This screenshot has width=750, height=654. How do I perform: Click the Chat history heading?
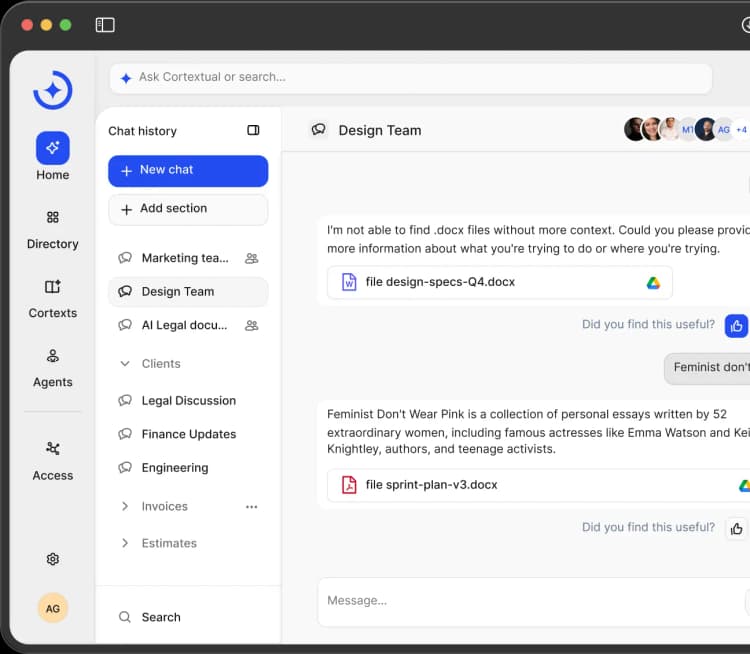point(143,131)
